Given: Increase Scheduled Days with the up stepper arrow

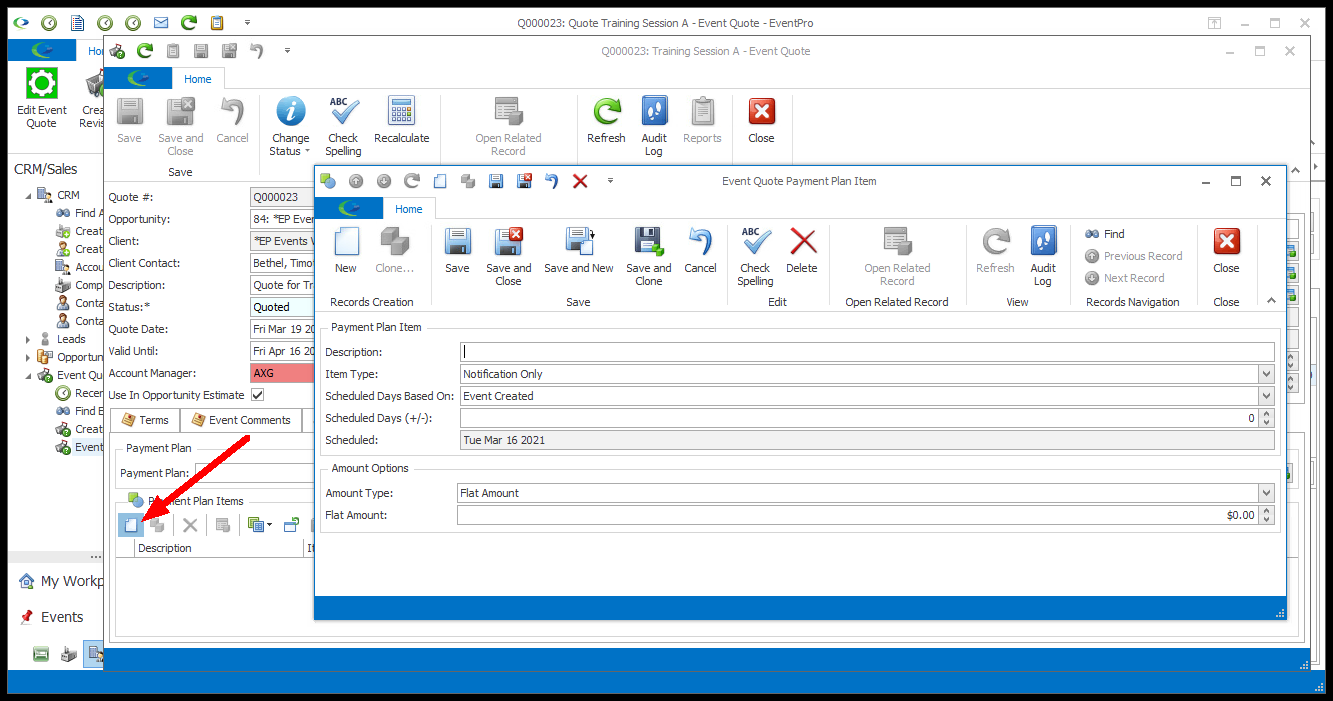Looking at the screenshot, I should [x=1267, y=414].
